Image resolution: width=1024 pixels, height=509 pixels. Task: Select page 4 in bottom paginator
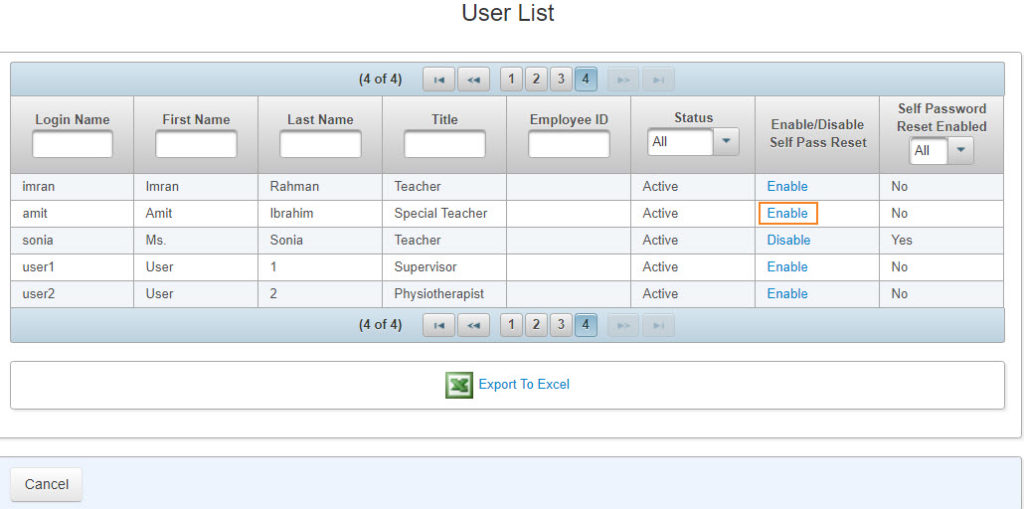point(586,325)
